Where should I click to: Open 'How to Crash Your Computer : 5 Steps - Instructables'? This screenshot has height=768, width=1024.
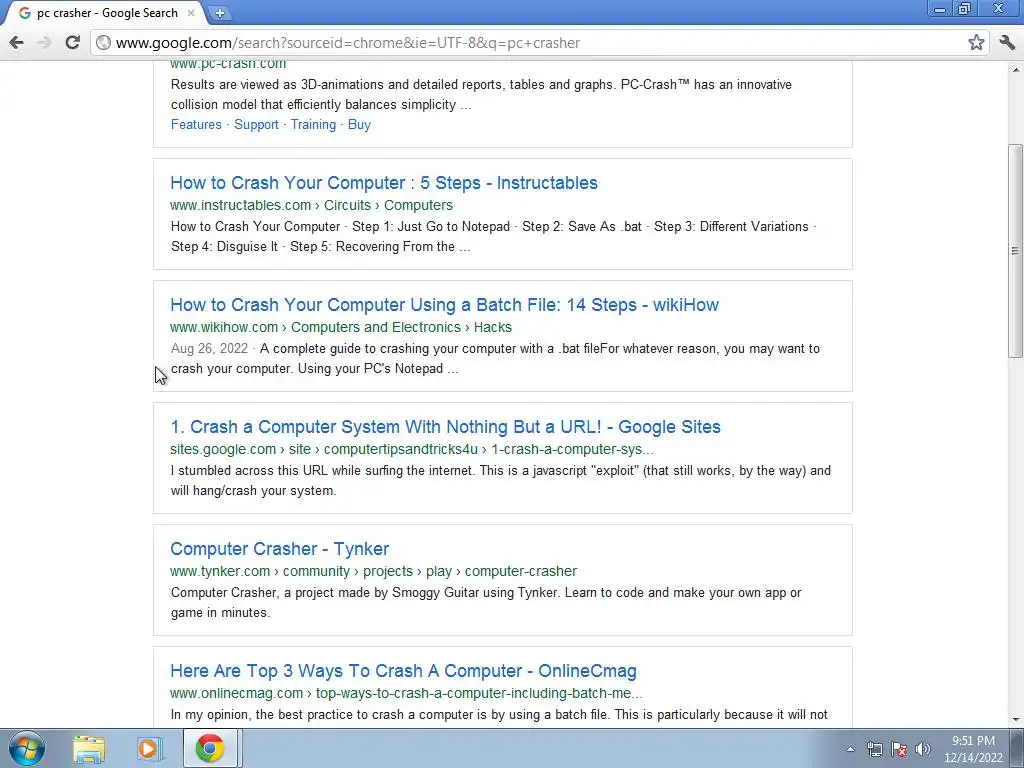[x=383, y=183]
